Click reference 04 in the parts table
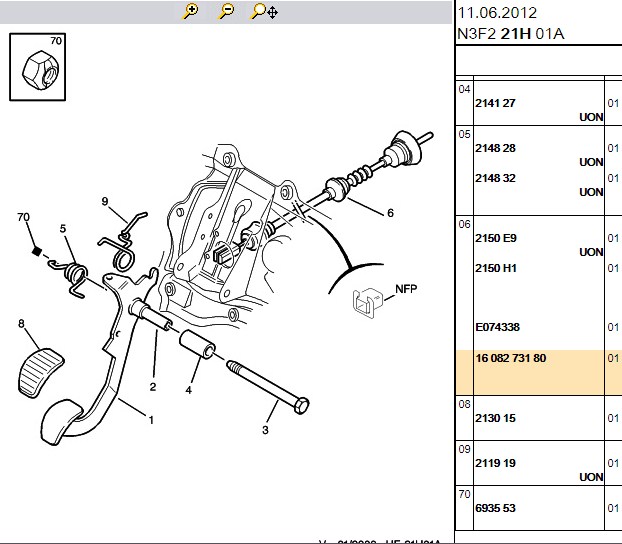This screenshot has height=544, width=622. (x=464, y=89)
